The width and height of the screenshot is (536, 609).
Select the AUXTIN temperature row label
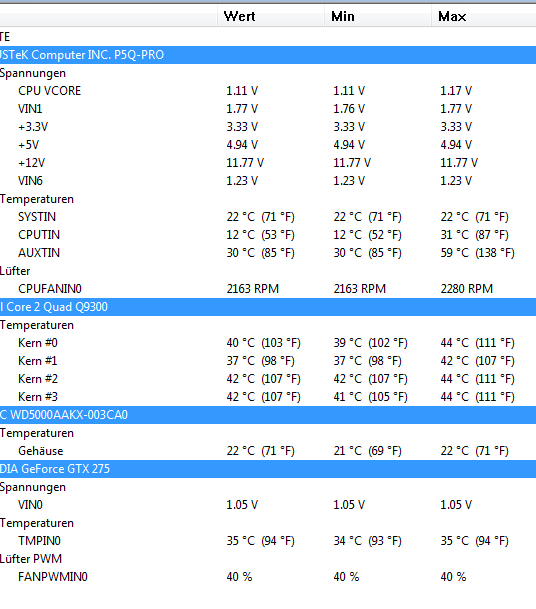39,253
